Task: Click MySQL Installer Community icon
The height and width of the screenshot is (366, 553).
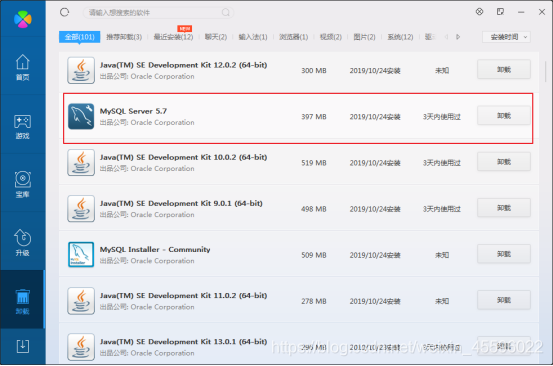Action: tap(81, 255)
